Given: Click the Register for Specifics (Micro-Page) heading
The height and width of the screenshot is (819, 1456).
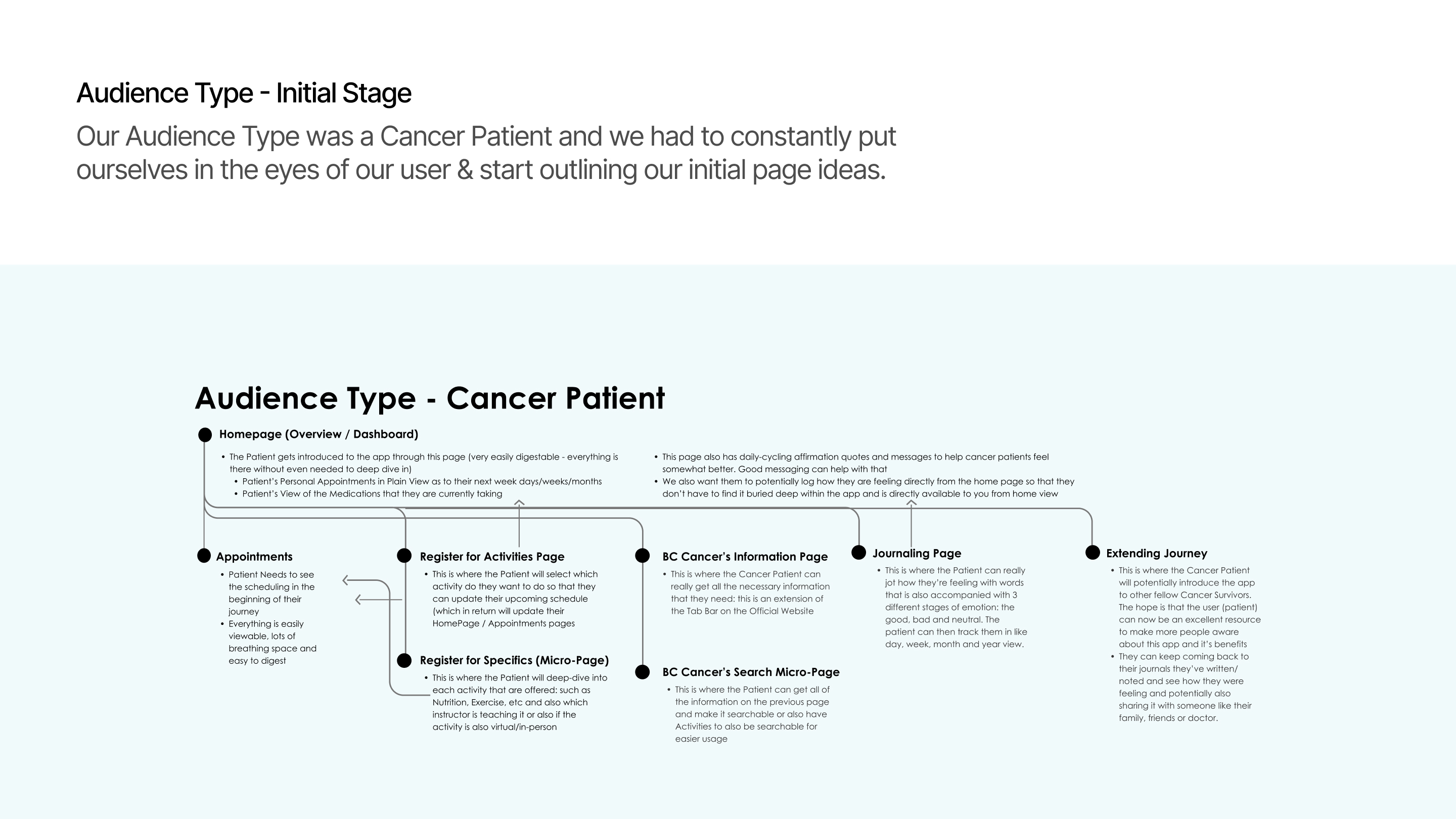Looking at the screenshot, I should (514, 660).
